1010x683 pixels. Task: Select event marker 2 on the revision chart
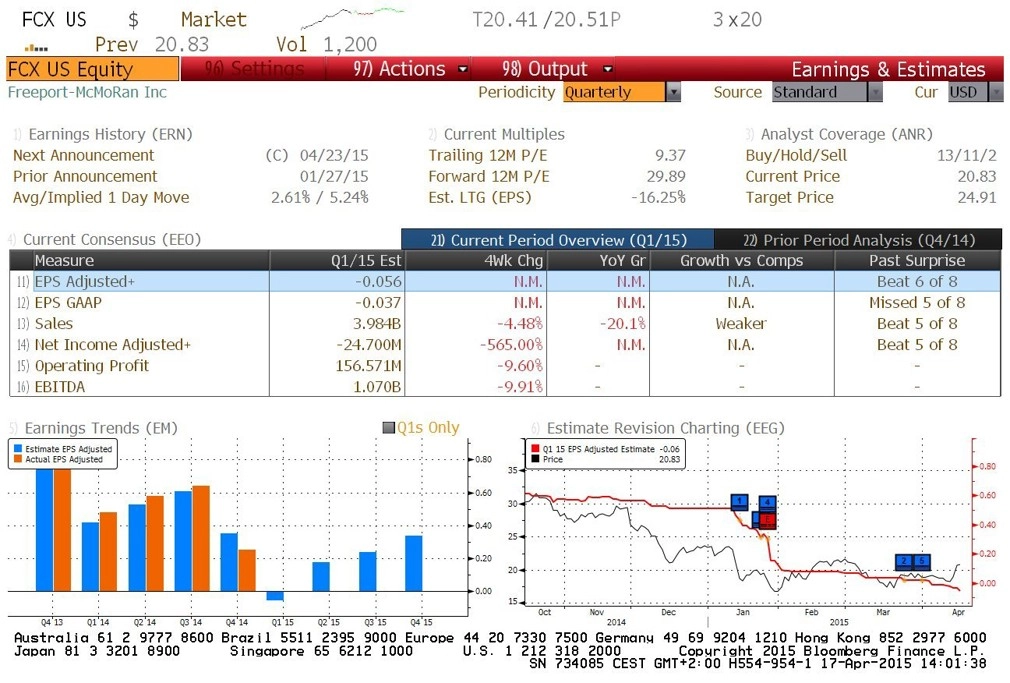(904, 561)
